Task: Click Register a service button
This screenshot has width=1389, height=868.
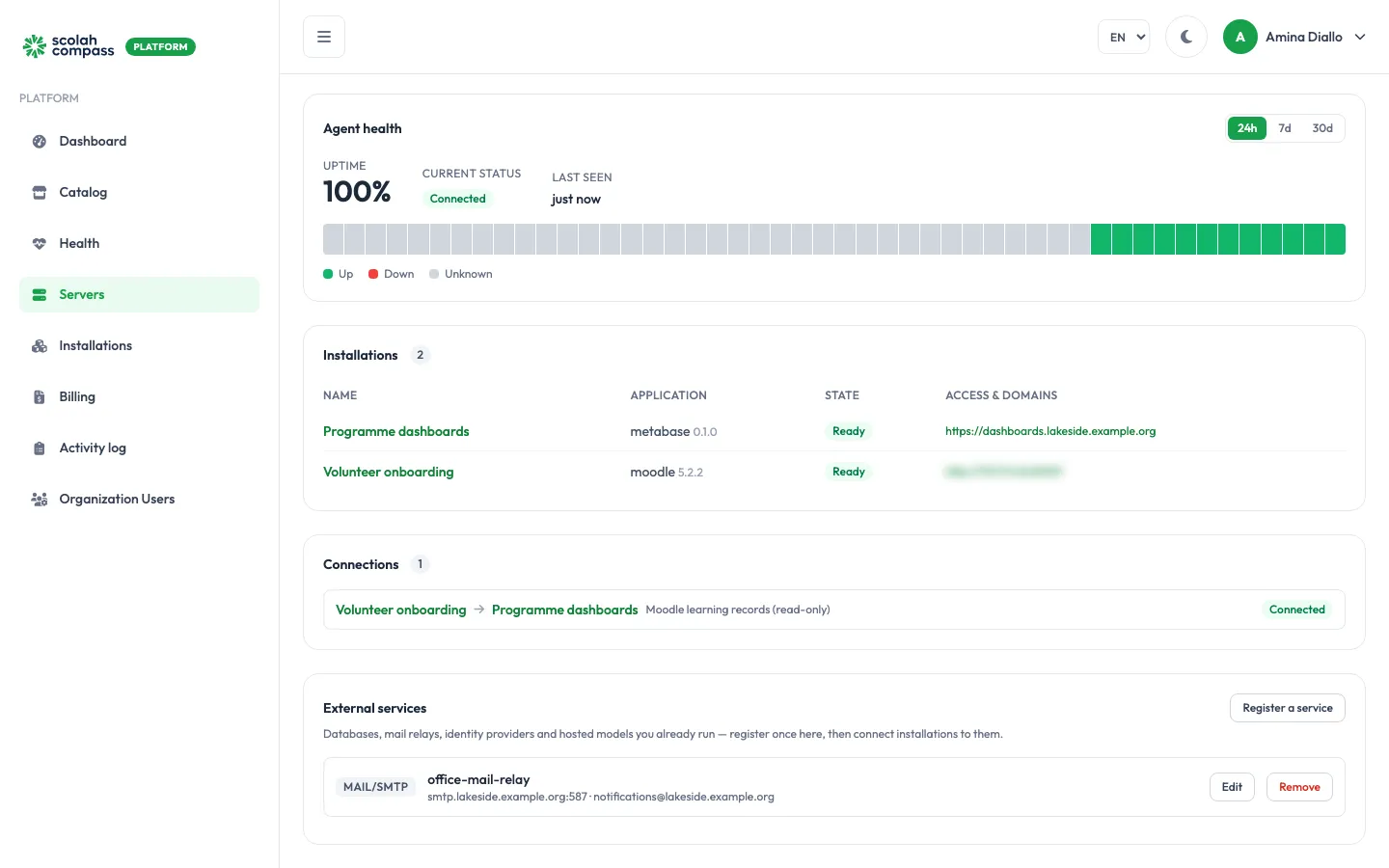Action: click(x=1288, y=708)
